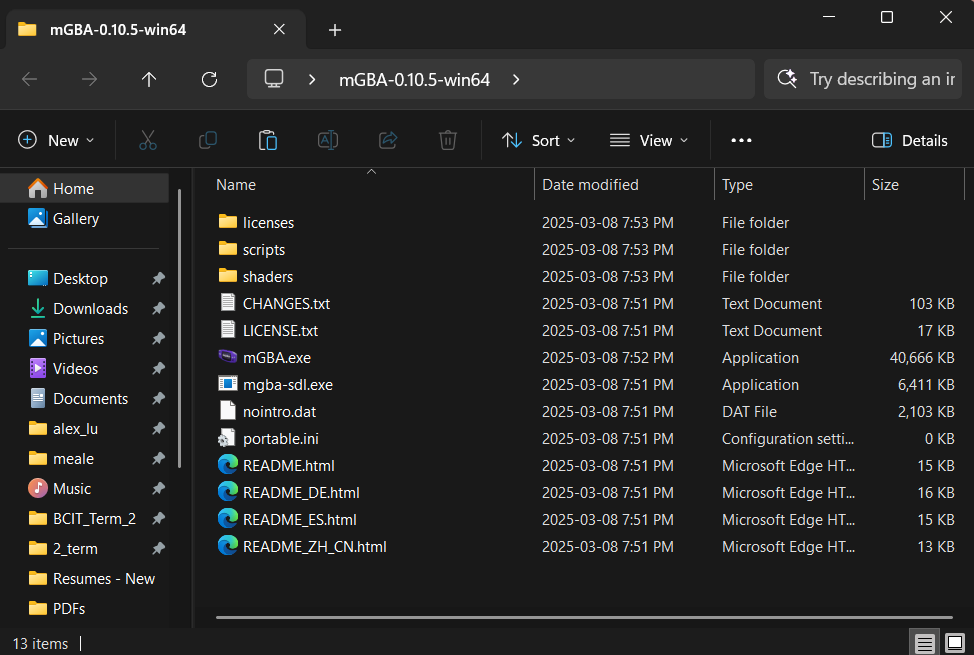
Task: Click the Copy icon in toolbar
Action: pos(207,140)
